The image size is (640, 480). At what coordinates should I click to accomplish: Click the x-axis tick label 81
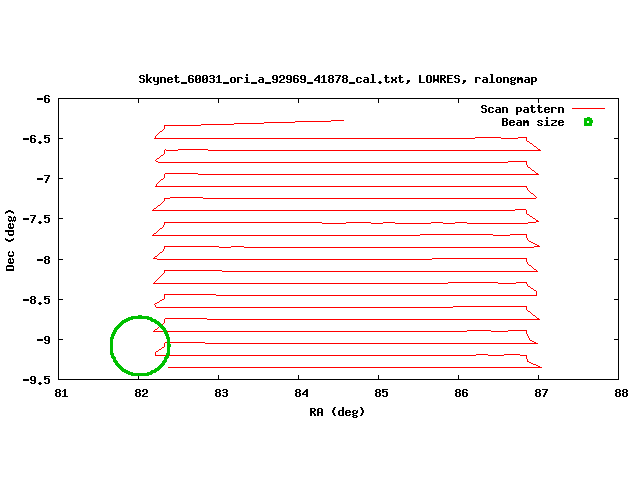click(x=61, y=393)
